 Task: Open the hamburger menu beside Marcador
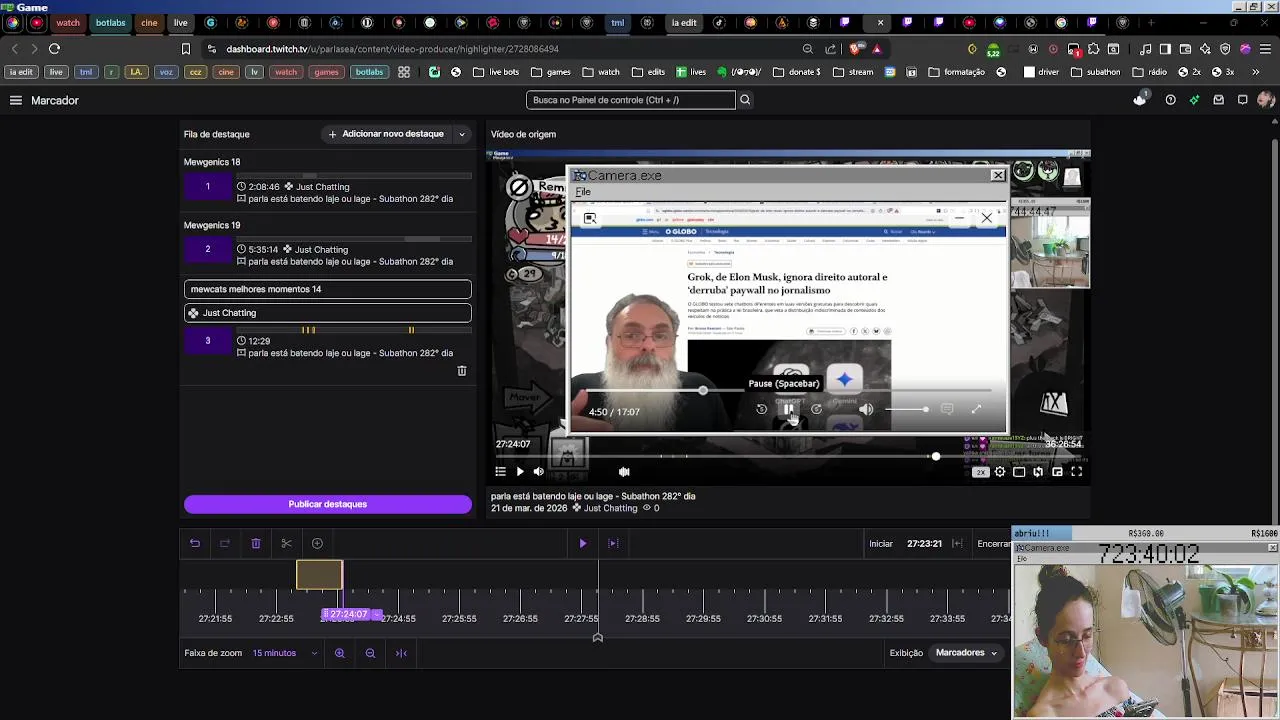pos(16,100)
